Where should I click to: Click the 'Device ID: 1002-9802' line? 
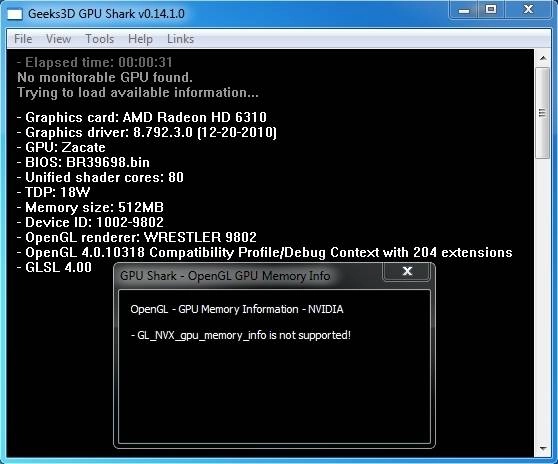click(90, 222)
